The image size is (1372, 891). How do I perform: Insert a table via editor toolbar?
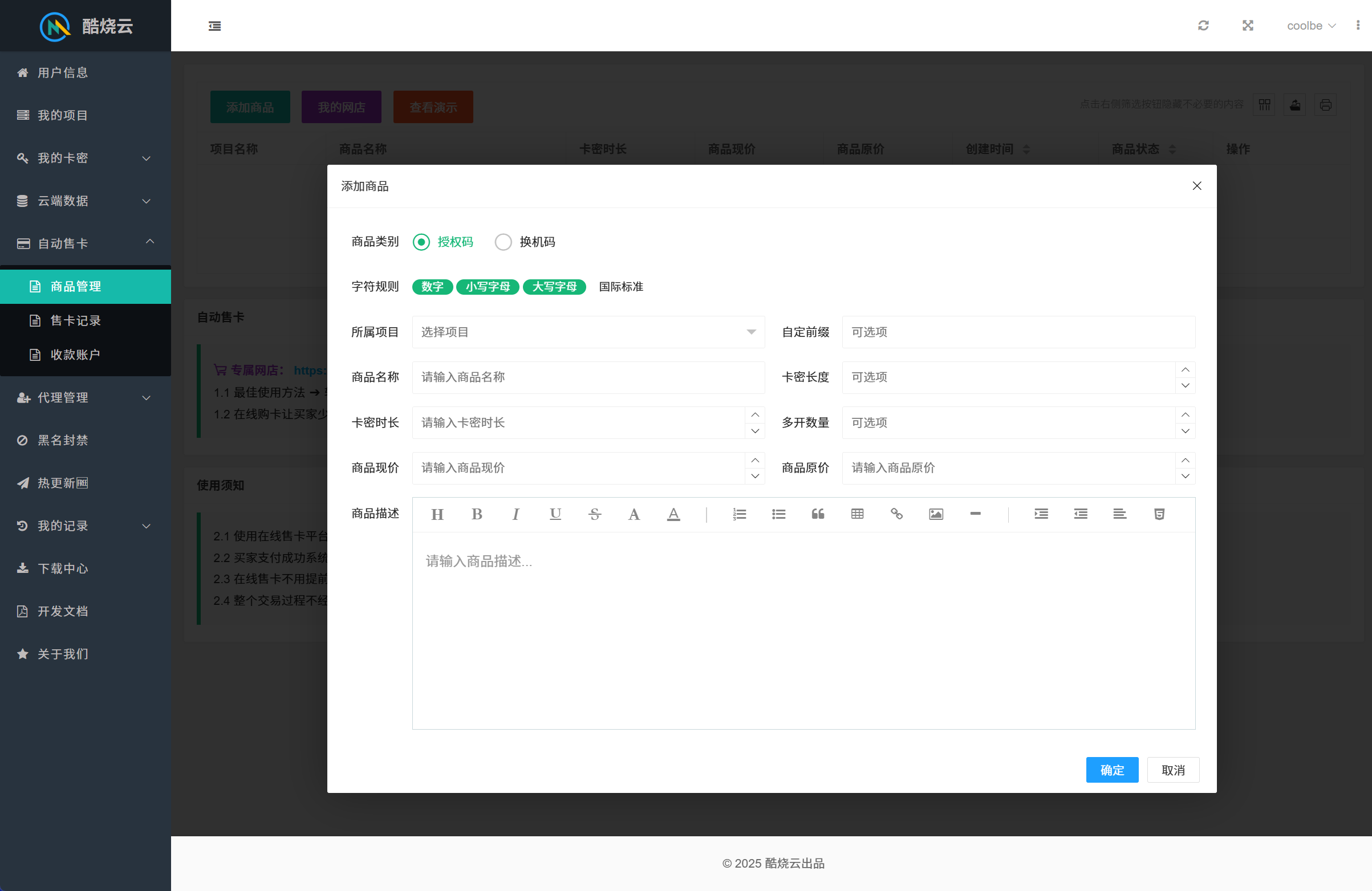pos(857,514)
